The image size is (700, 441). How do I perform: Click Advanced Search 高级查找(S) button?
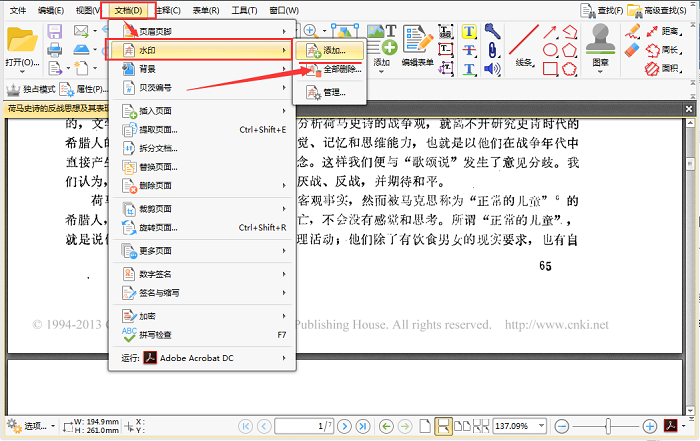point(657,10)
